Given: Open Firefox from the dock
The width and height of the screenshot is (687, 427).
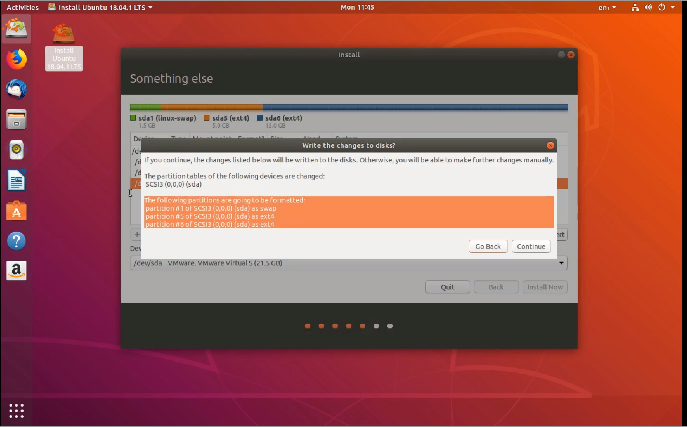Looking at the screenshot, I should 16,59.
